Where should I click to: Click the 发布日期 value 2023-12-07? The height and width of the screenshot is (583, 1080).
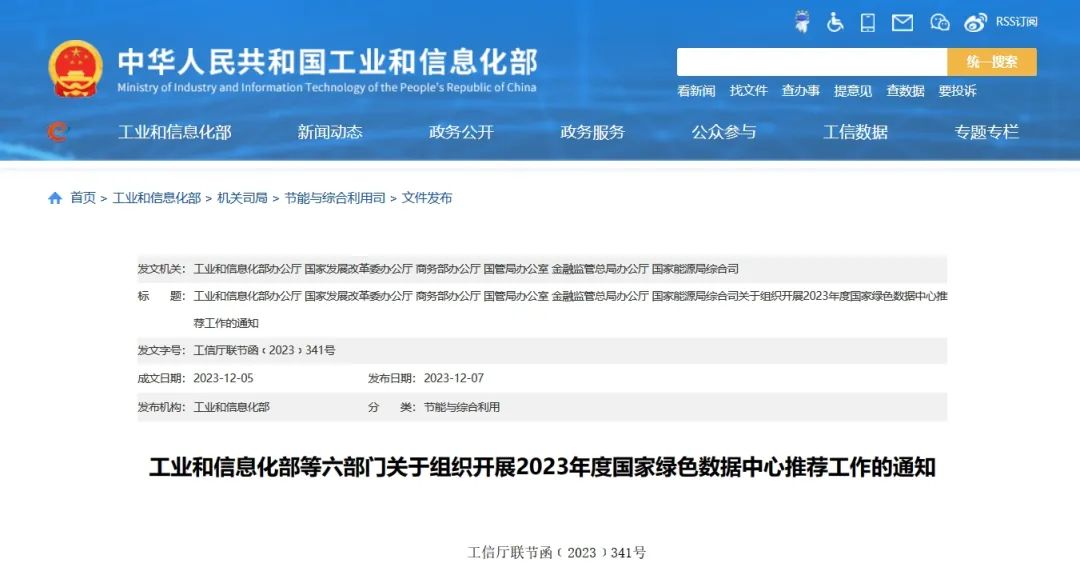click(x=454, y=378)
